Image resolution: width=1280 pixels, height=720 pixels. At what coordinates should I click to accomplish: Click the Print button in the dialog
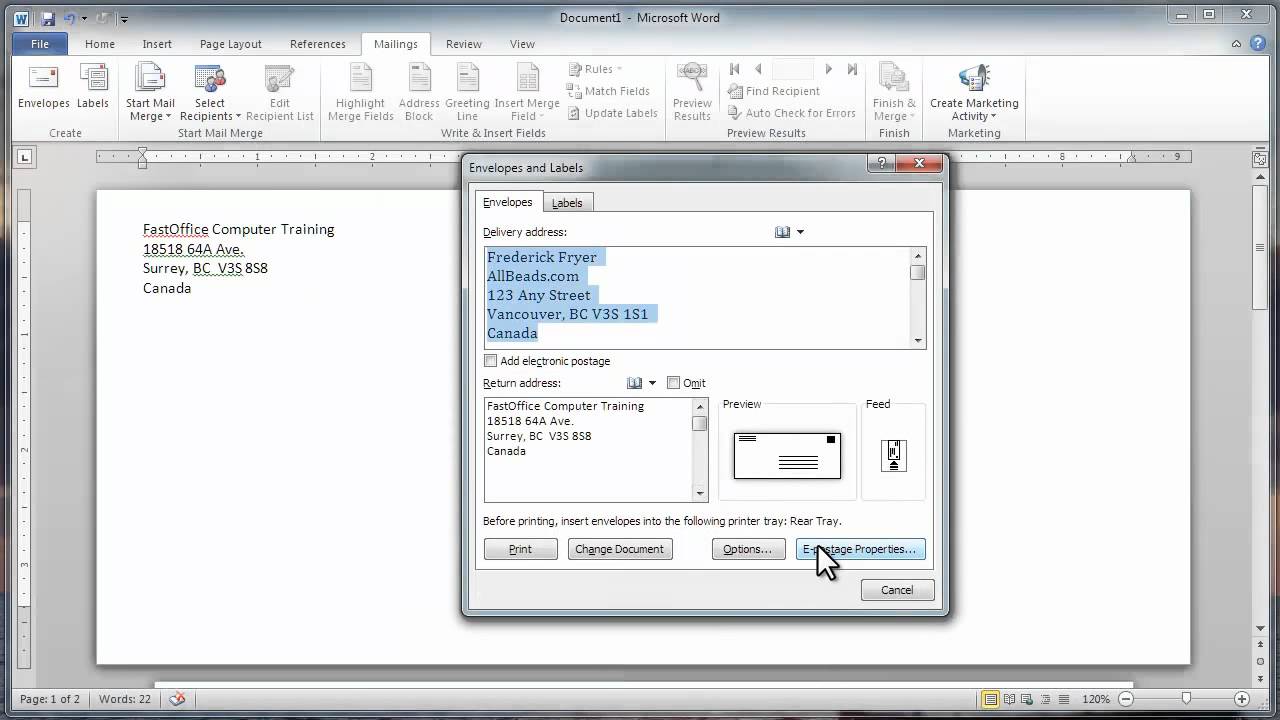tap(520, 549)
